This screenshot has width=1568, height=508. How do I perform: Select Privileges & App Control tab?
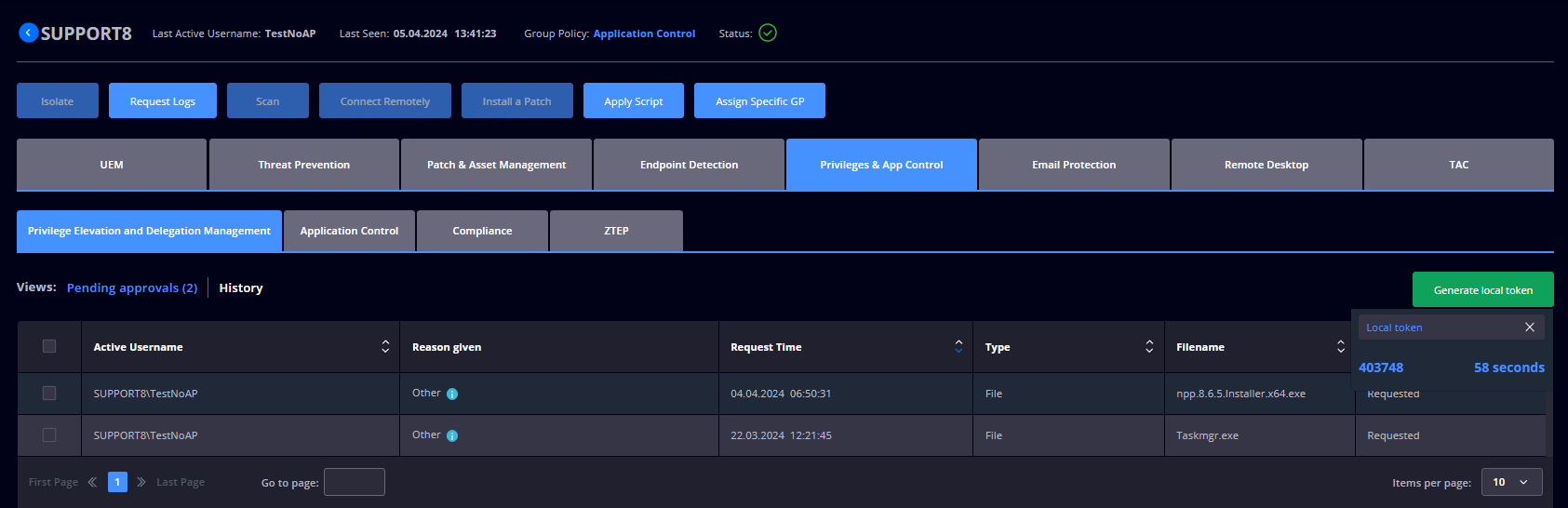881,165
